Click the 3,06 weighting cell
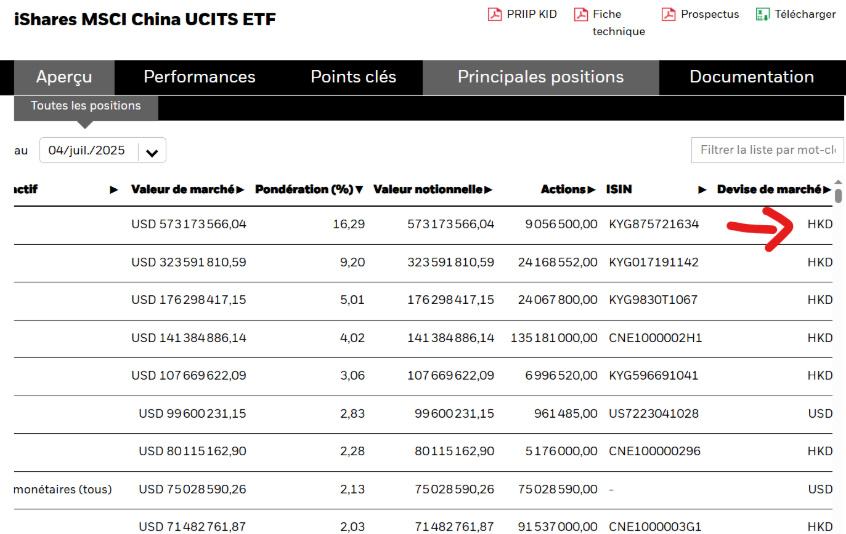Viewport: 846px width, 534px height. 352,375
